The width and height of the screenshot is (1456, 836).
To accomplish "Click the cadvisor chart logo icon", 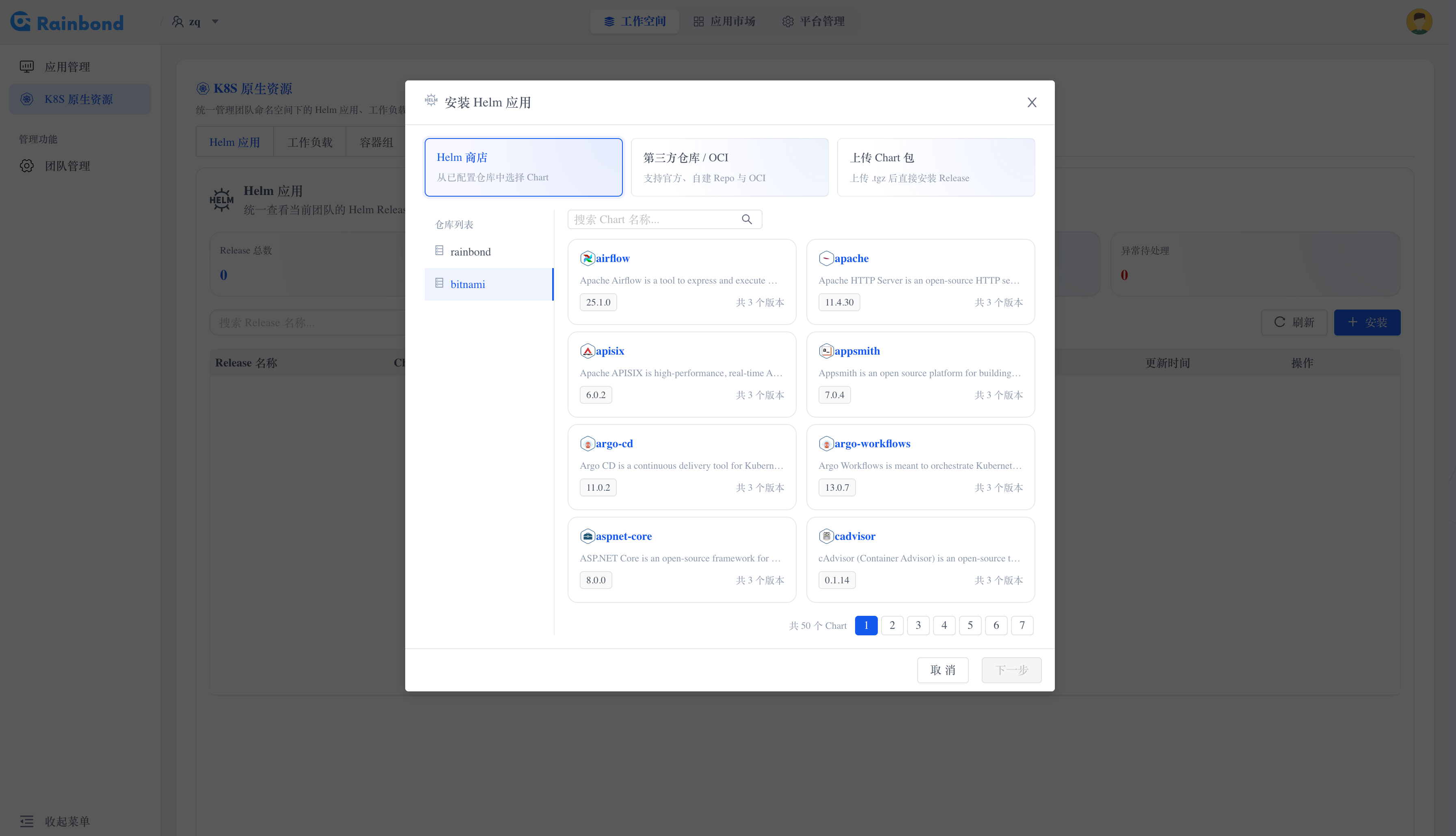I will click(x=826, y=536).
